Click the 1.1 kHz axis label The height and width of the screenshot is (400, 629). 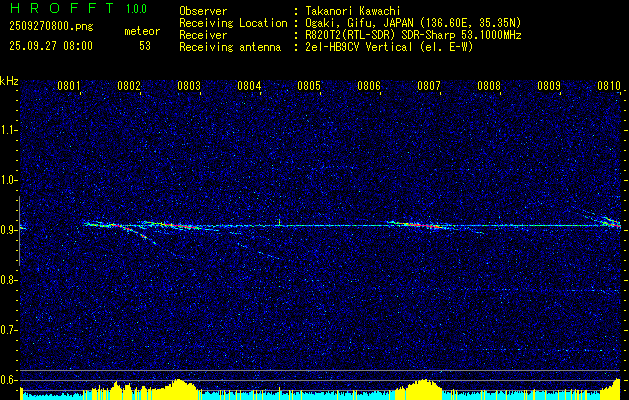click(9, 130)
